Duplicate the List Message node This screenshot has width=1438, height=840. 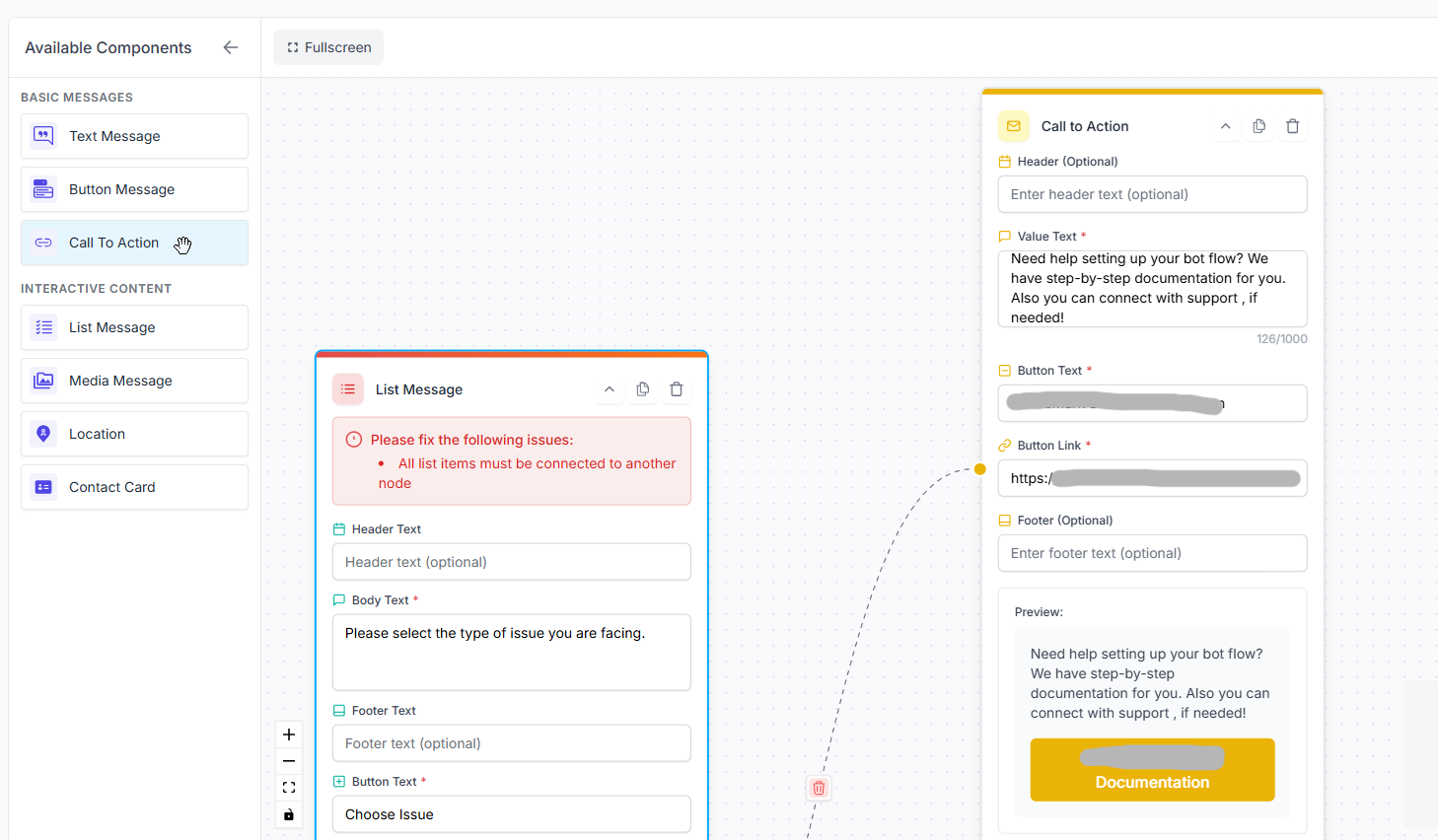point(643,389)
